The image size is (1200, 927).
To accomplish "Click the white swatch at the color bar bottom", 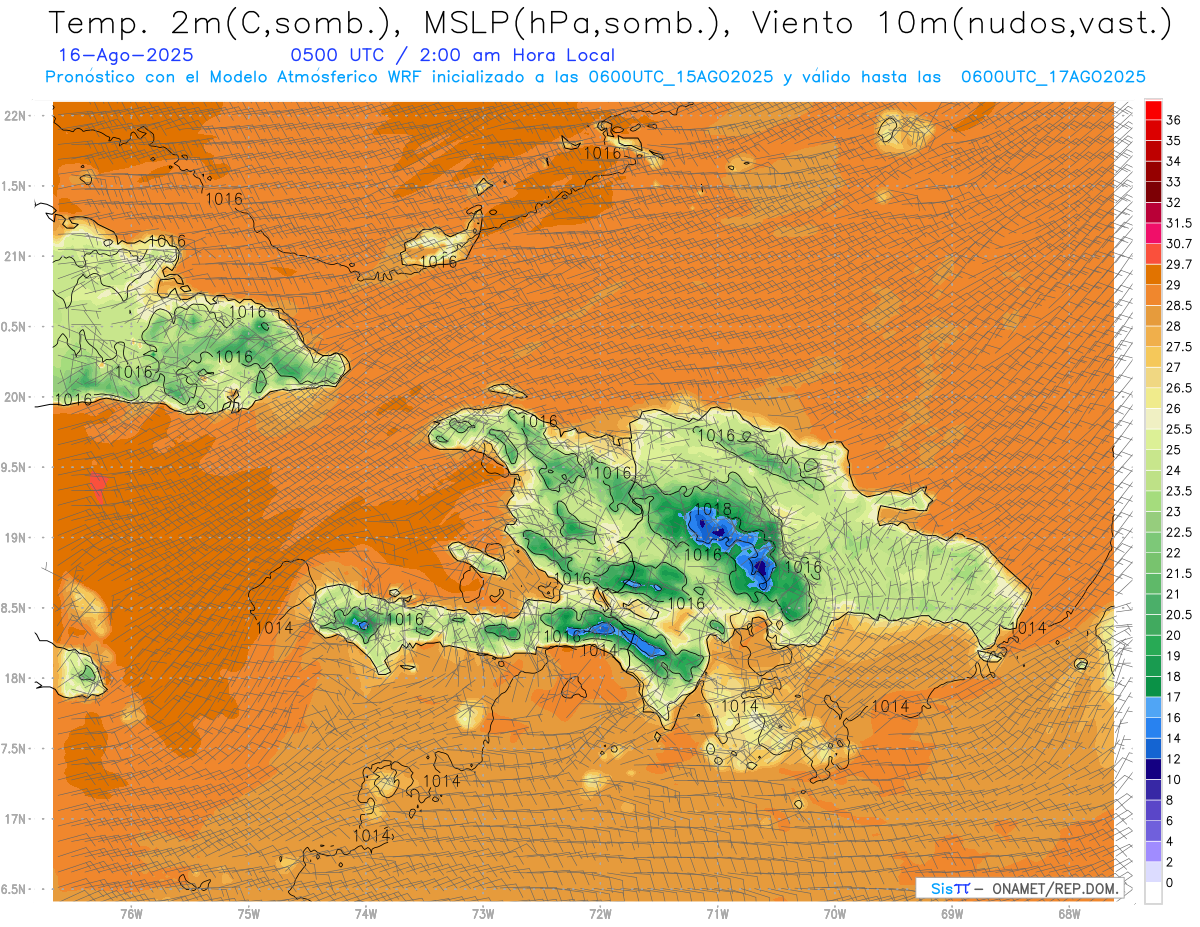I will click(1153, 893).
